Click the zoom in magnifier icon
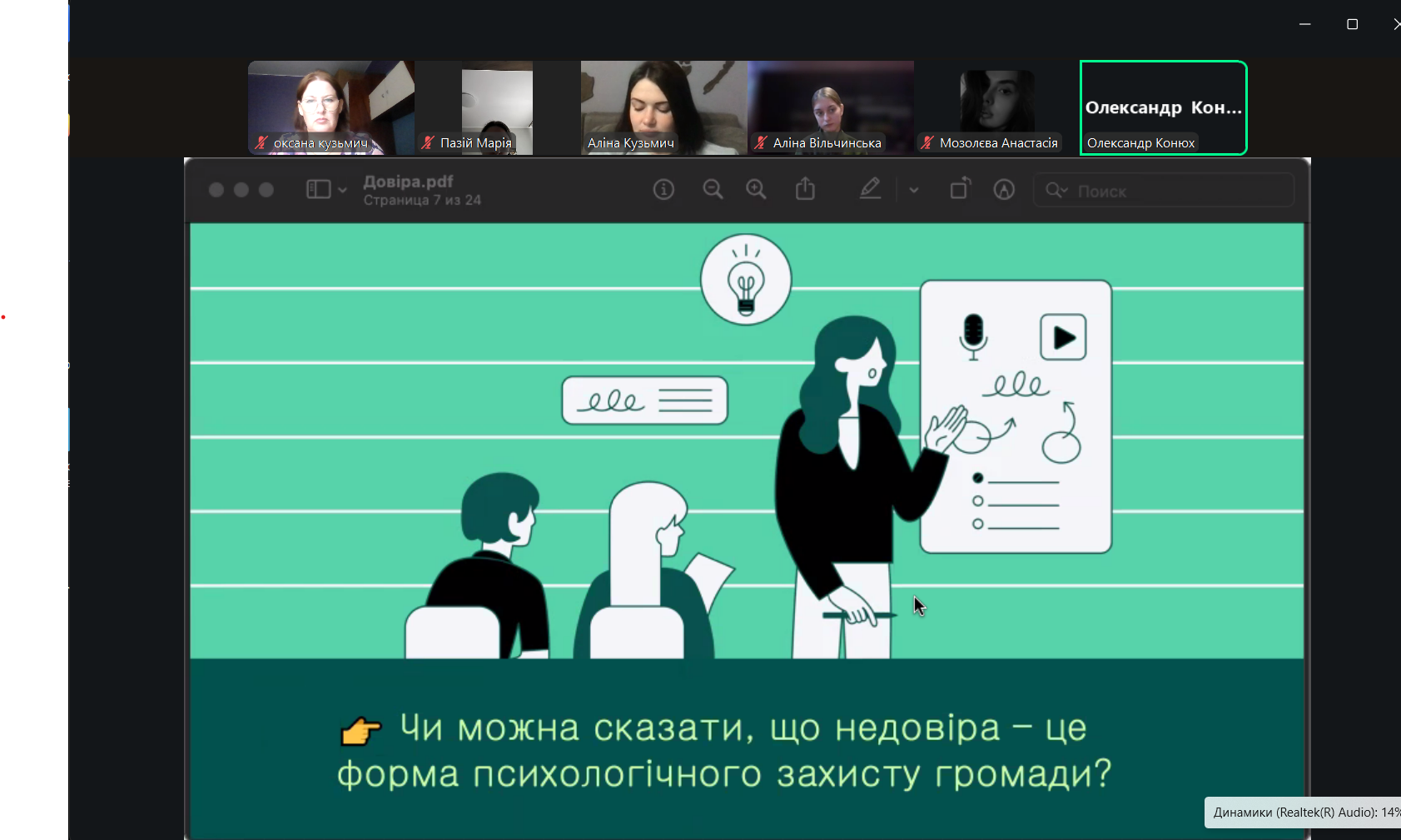 pyautogui.click(x=756, y=190)
